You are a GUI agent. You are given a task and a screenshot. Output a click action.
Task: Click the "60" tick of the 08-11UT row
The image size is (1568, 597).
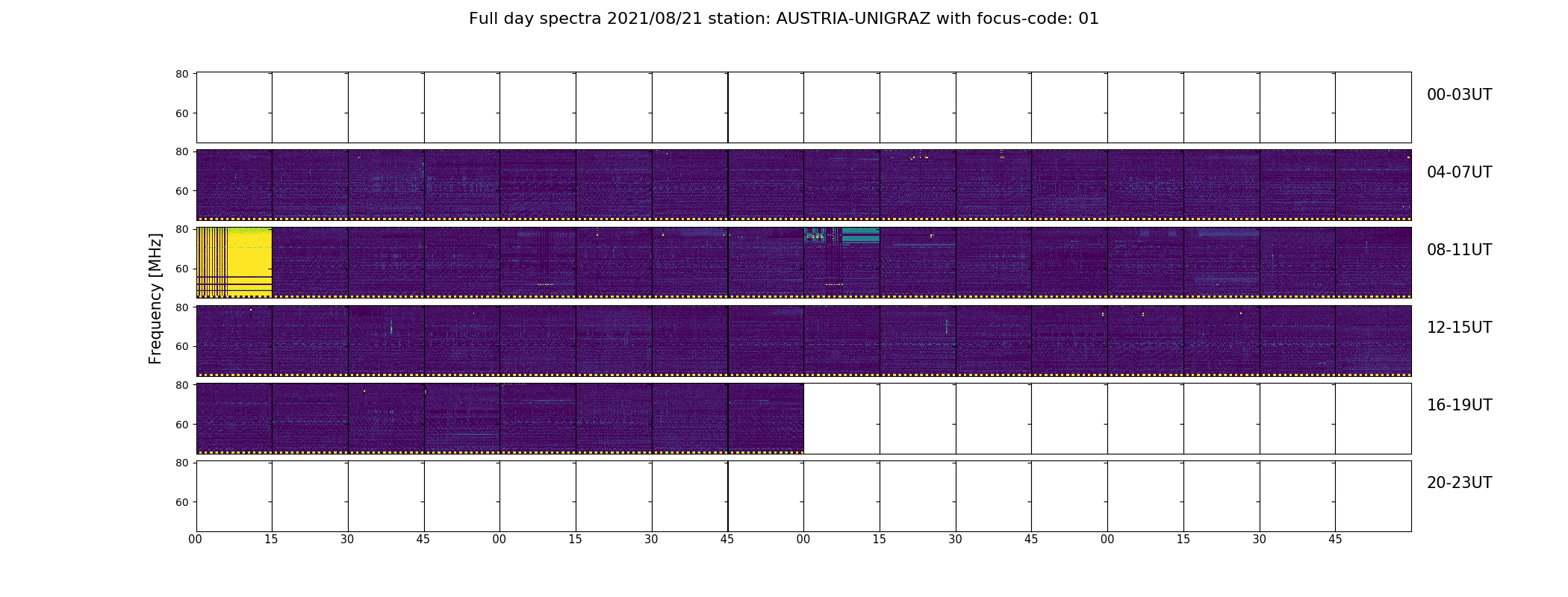(181, 269)
